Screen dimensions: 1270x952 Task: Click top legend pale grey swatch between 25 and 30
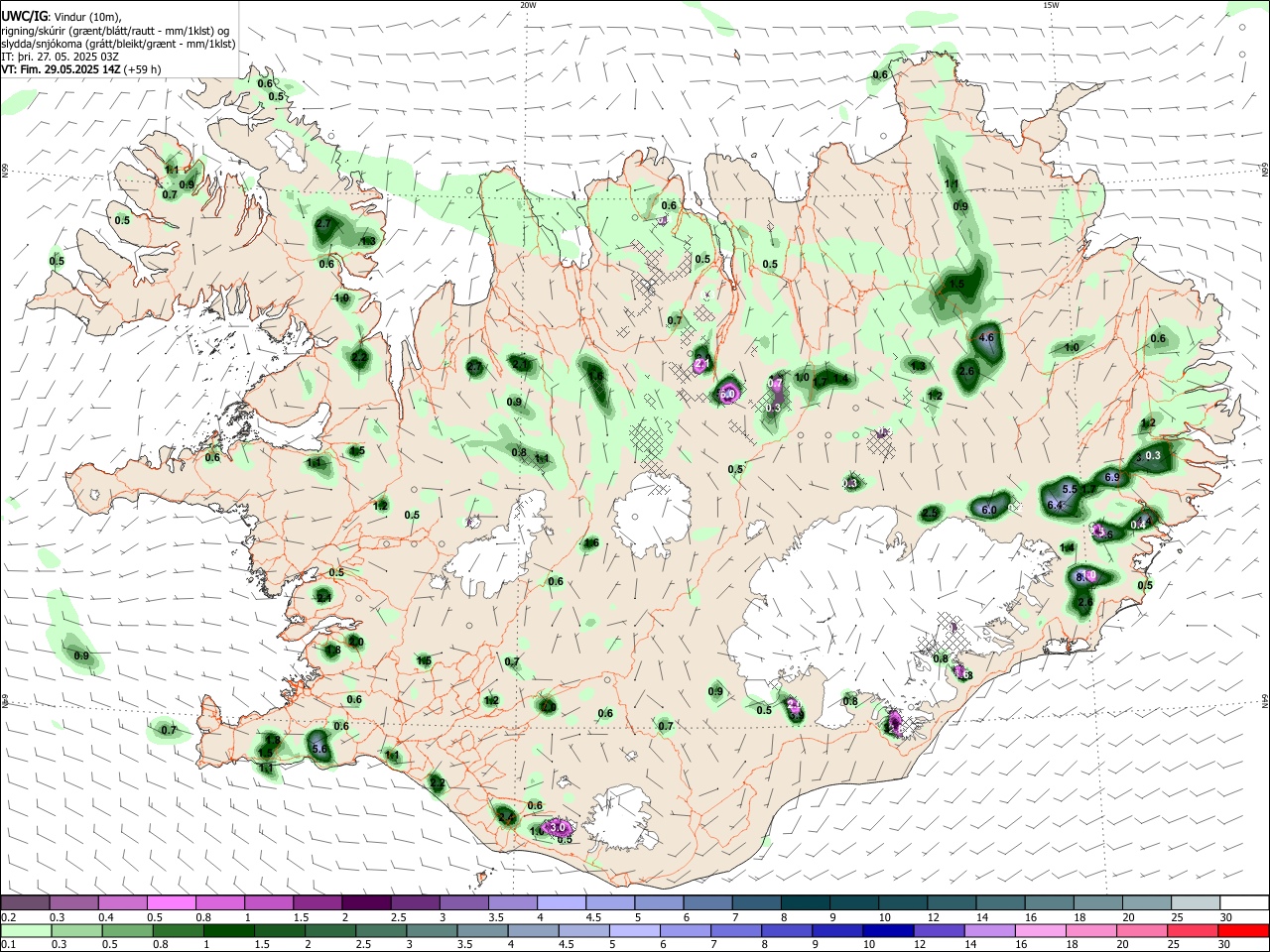(1195, 902)
